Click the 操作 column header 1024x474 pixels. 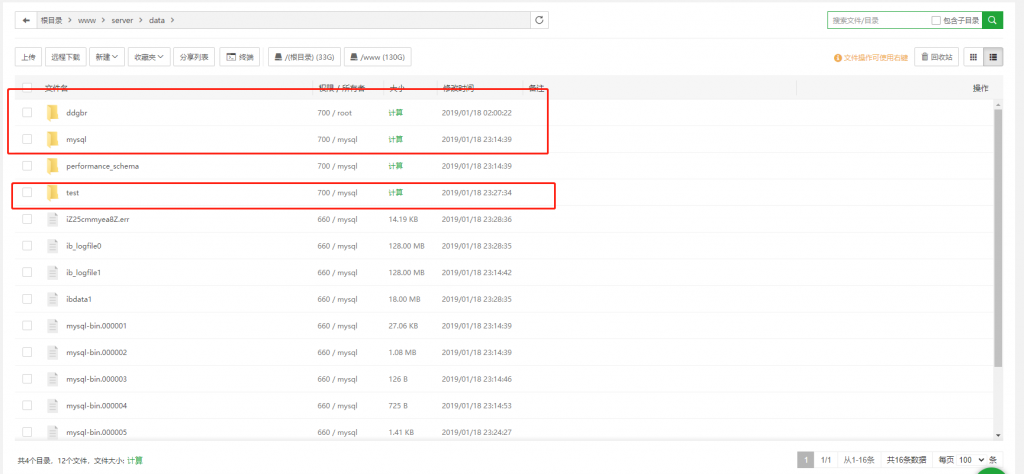980,88
